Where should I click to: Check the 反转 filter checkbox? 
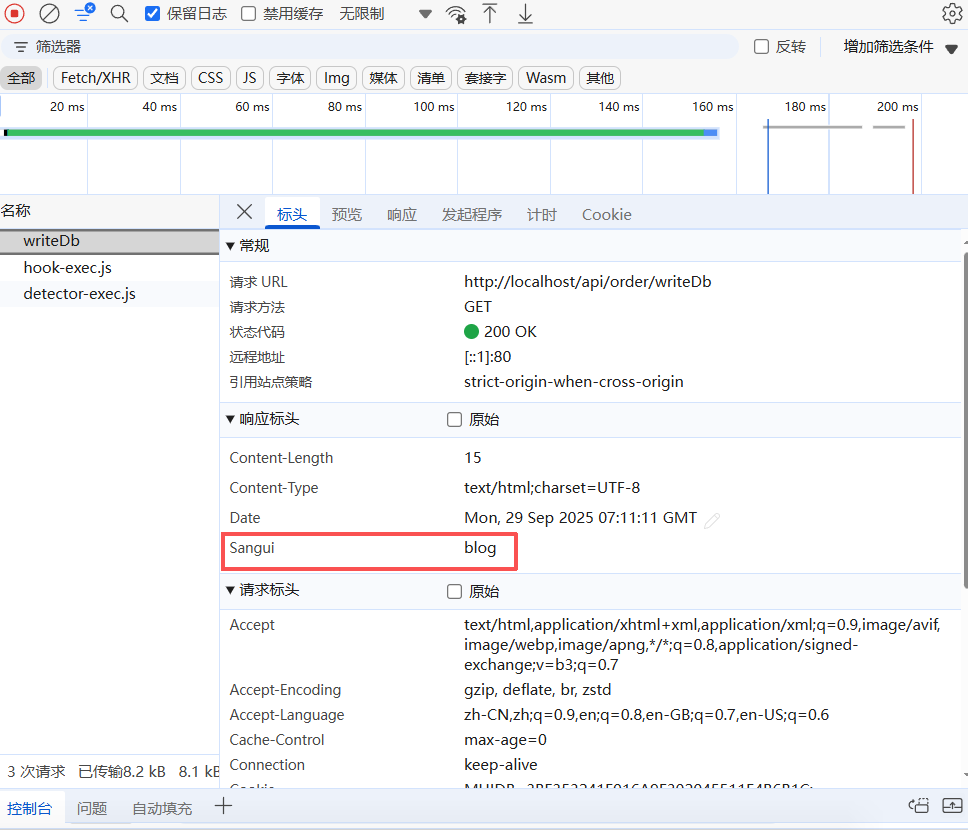[761, 47]
